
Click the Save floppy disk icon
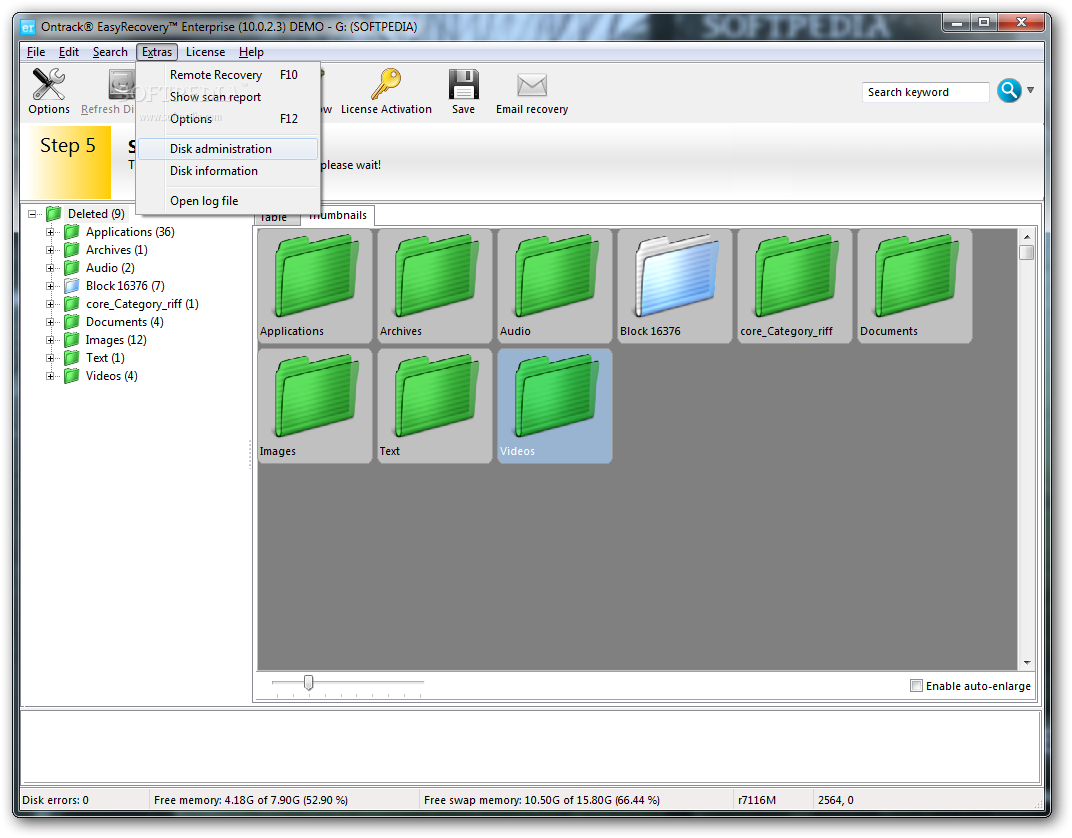point(464,85)
